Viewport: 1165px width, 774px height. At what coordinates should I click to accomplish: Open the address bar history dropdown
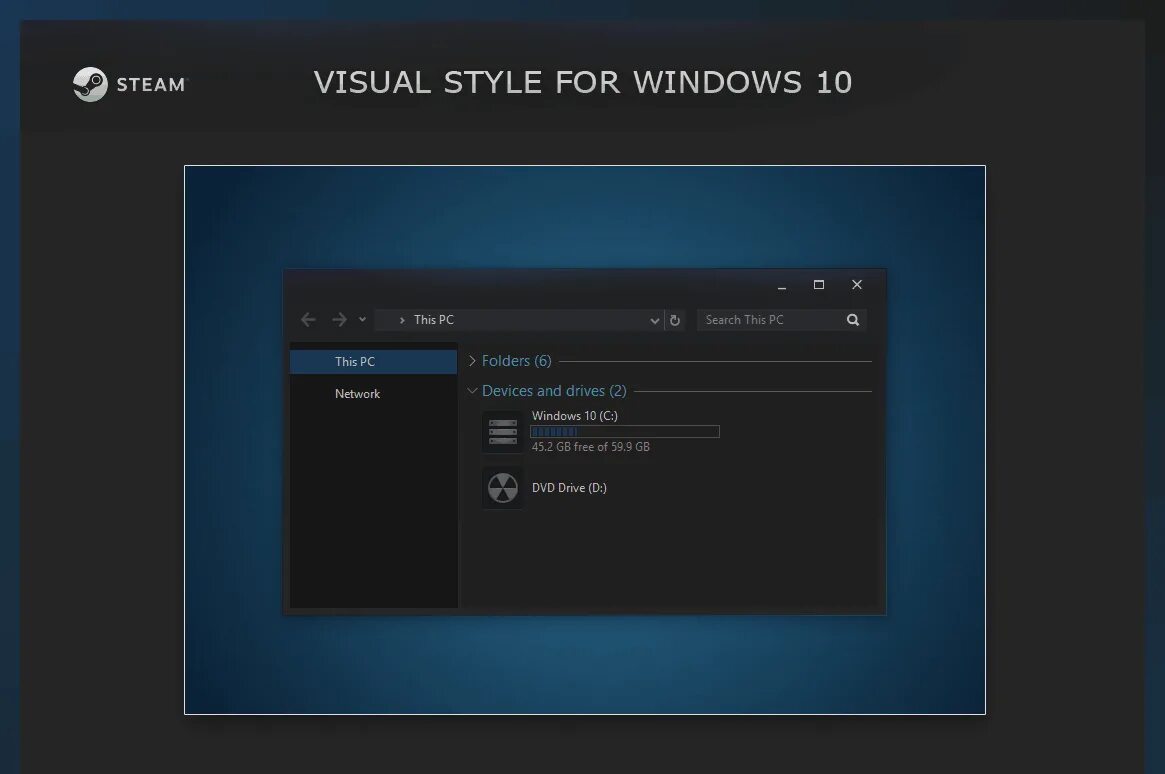[x=655, y=320]
